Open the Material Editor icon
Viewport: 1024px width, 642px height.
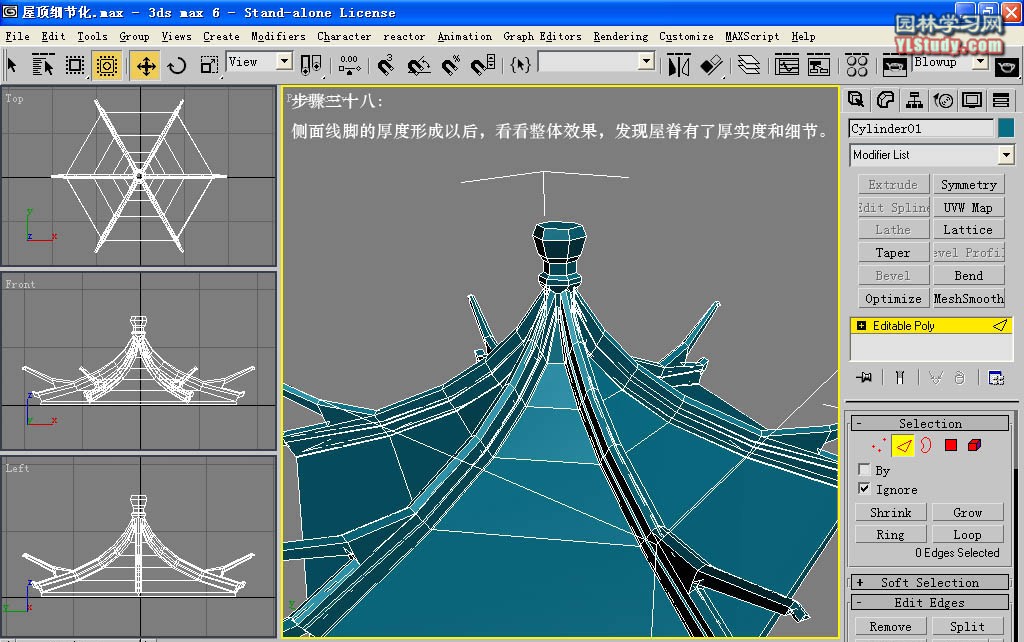coord(856,65)
